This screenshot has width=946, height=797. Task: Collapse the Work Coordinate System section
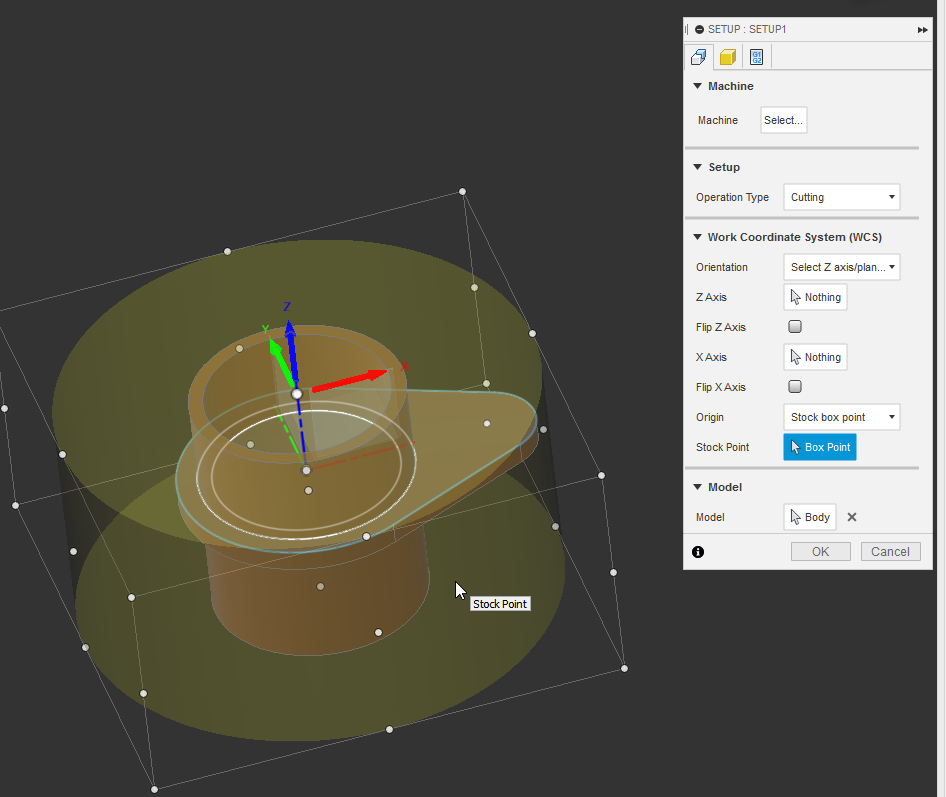click(x=697, y=237)
